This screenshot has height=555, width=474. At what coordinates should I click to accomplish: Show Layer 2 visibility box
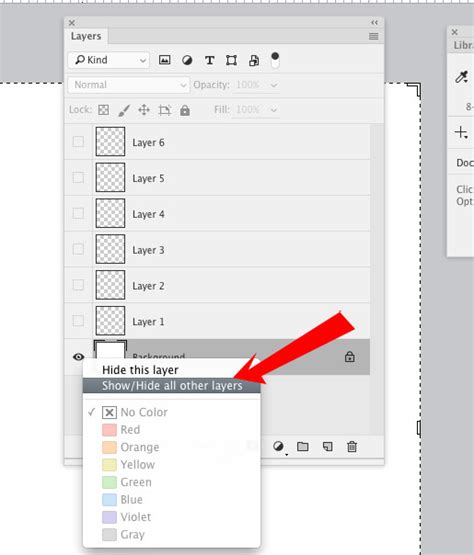point(78,285)
